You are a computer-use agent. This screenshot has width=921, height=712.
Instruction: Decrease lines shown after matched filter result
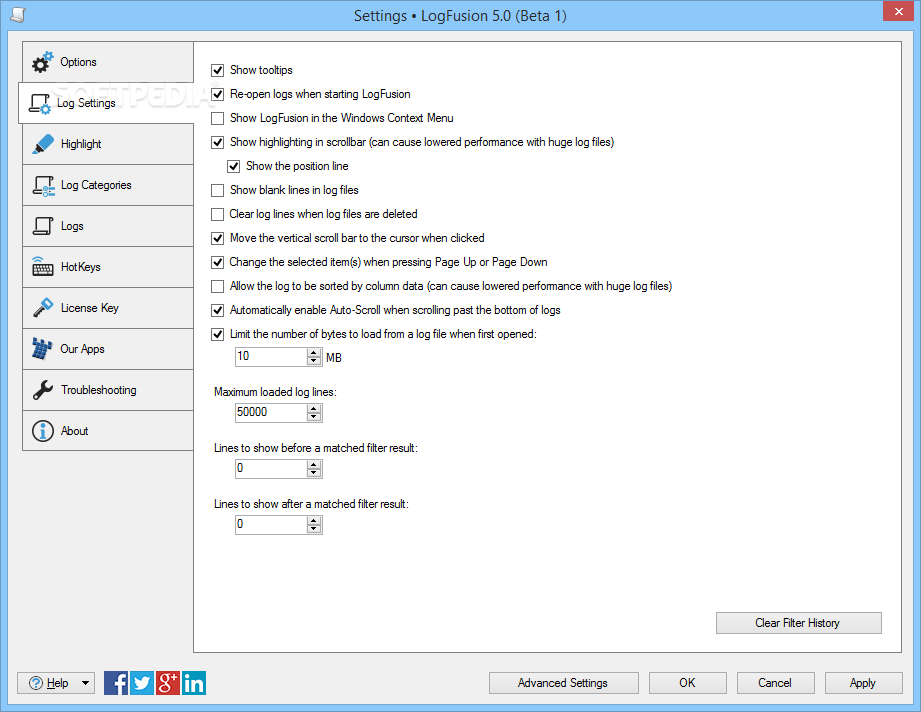click(314, 528)
